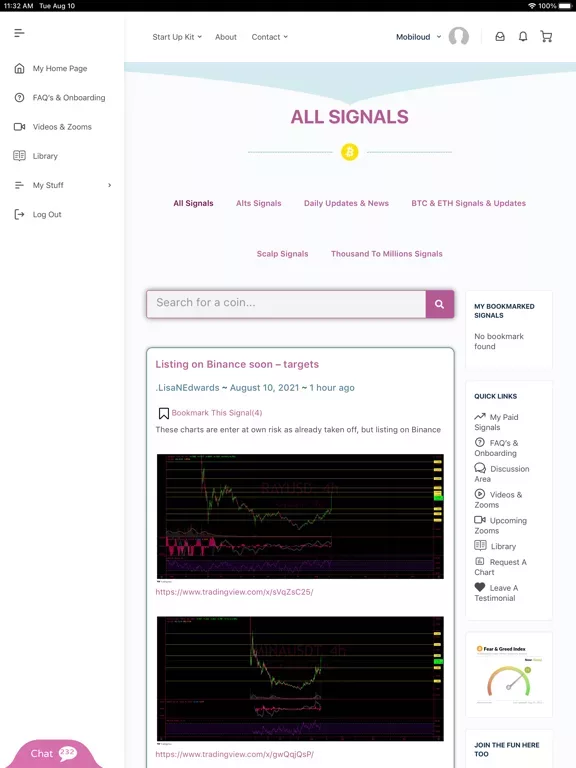This screenshot has height=768, width=576.
Task: Click the FAQ's & Onboarding sidebar question icon
Action: pyautogui.click(x=19, y=97)
